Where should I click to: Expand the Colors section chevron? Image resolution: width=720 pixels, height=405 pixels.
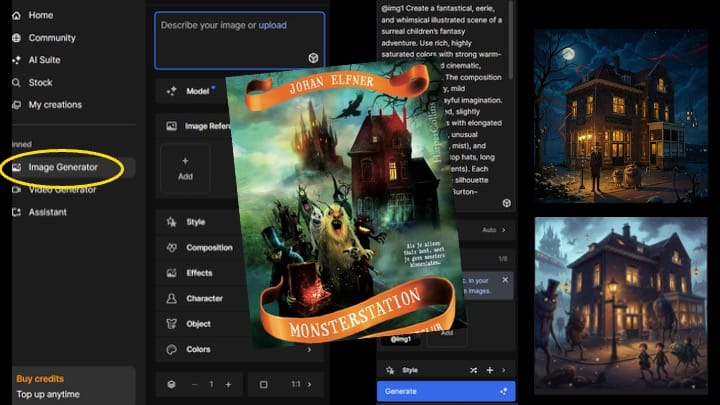pos(308,350)
